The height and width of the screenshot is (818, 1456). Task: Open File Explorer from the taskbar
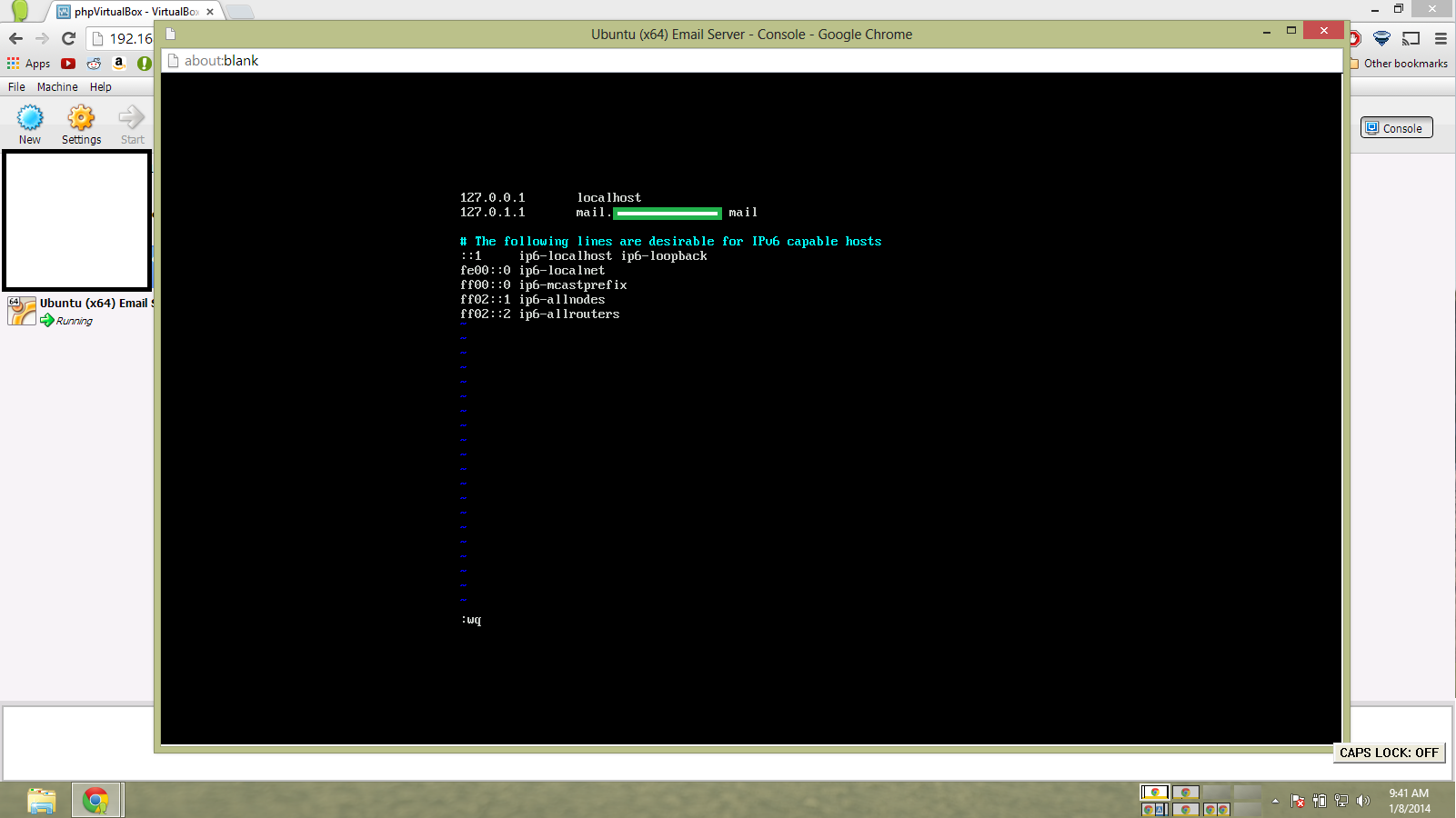(41, 801)
